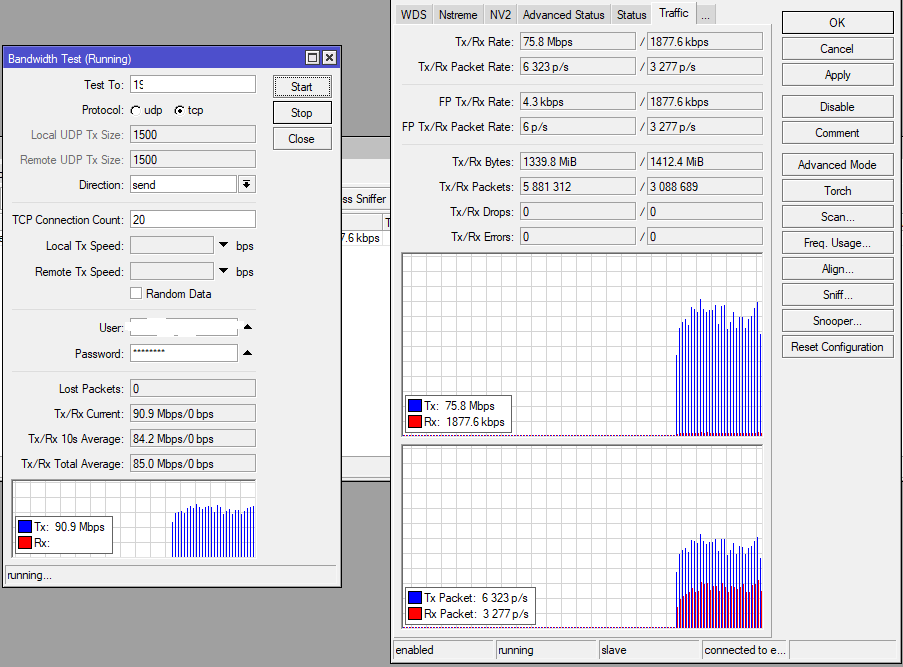Click the 'slave' status bar entry

[650, 650]
